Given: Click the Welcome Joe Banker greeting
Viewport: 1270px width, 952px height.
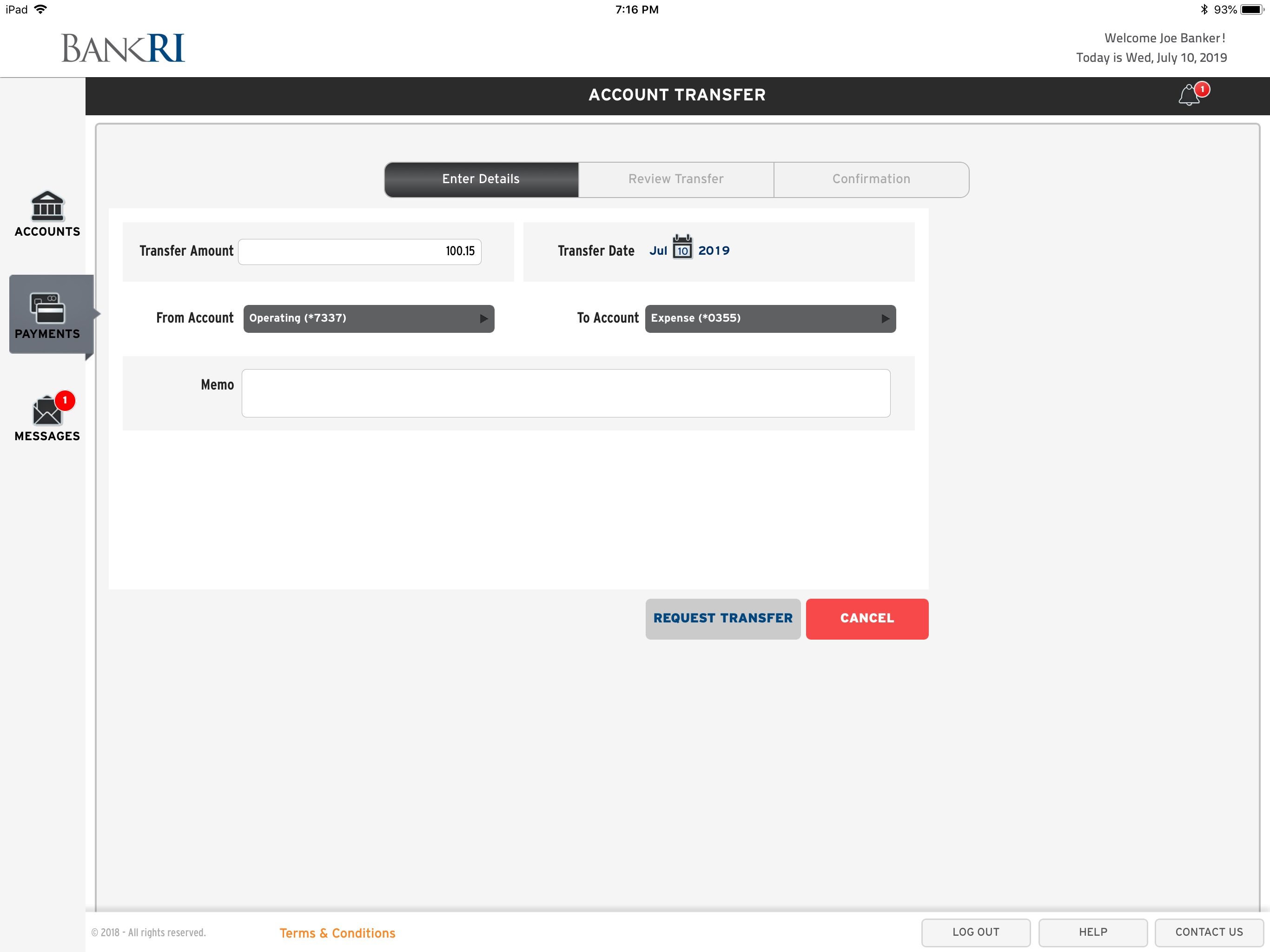Looking at the screenshot, I should (x=1165, y=38).
